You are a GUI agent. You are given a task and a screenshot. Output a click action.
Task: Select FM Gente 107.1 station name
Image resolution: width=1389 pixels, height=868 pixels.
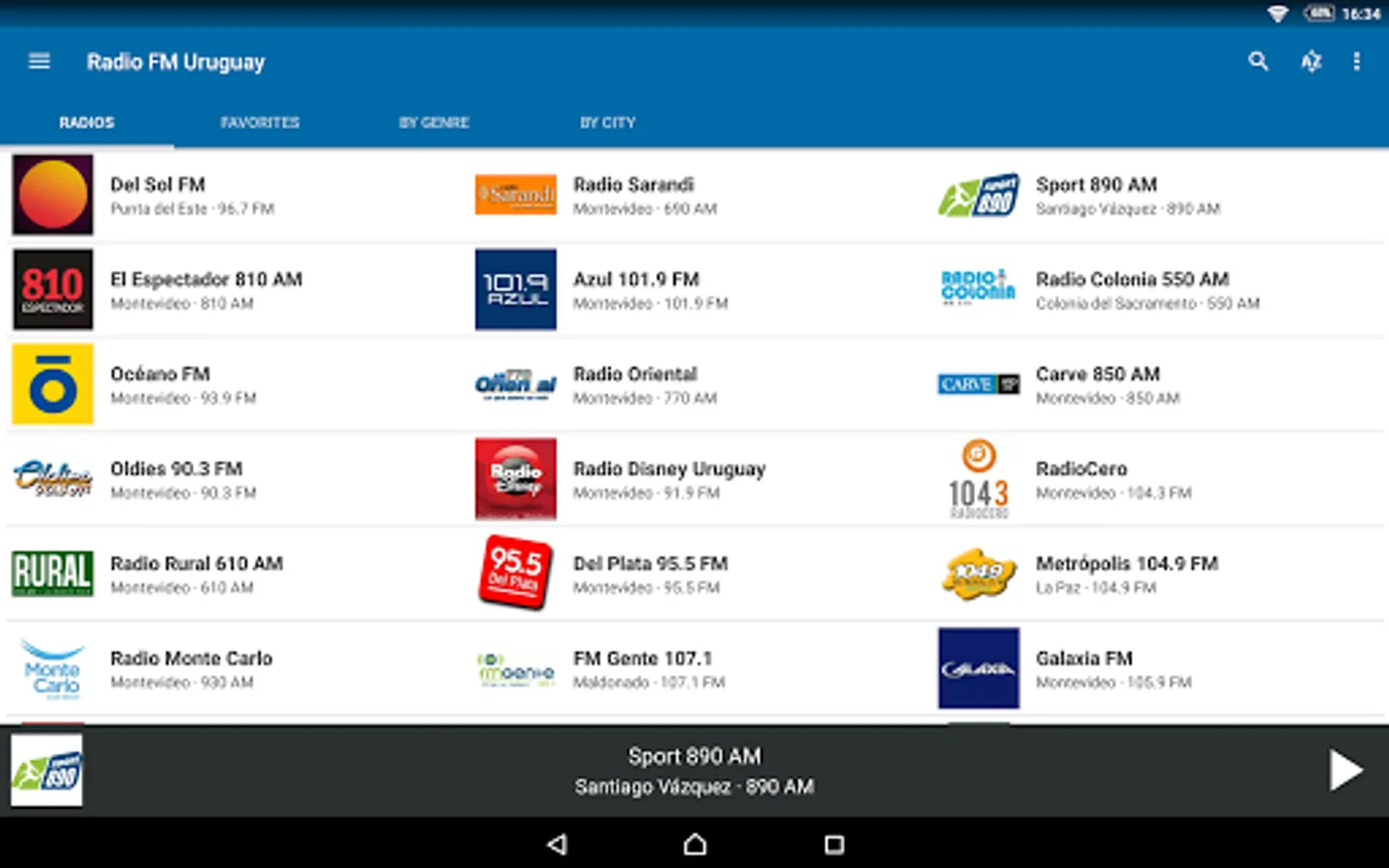(642, 658)
